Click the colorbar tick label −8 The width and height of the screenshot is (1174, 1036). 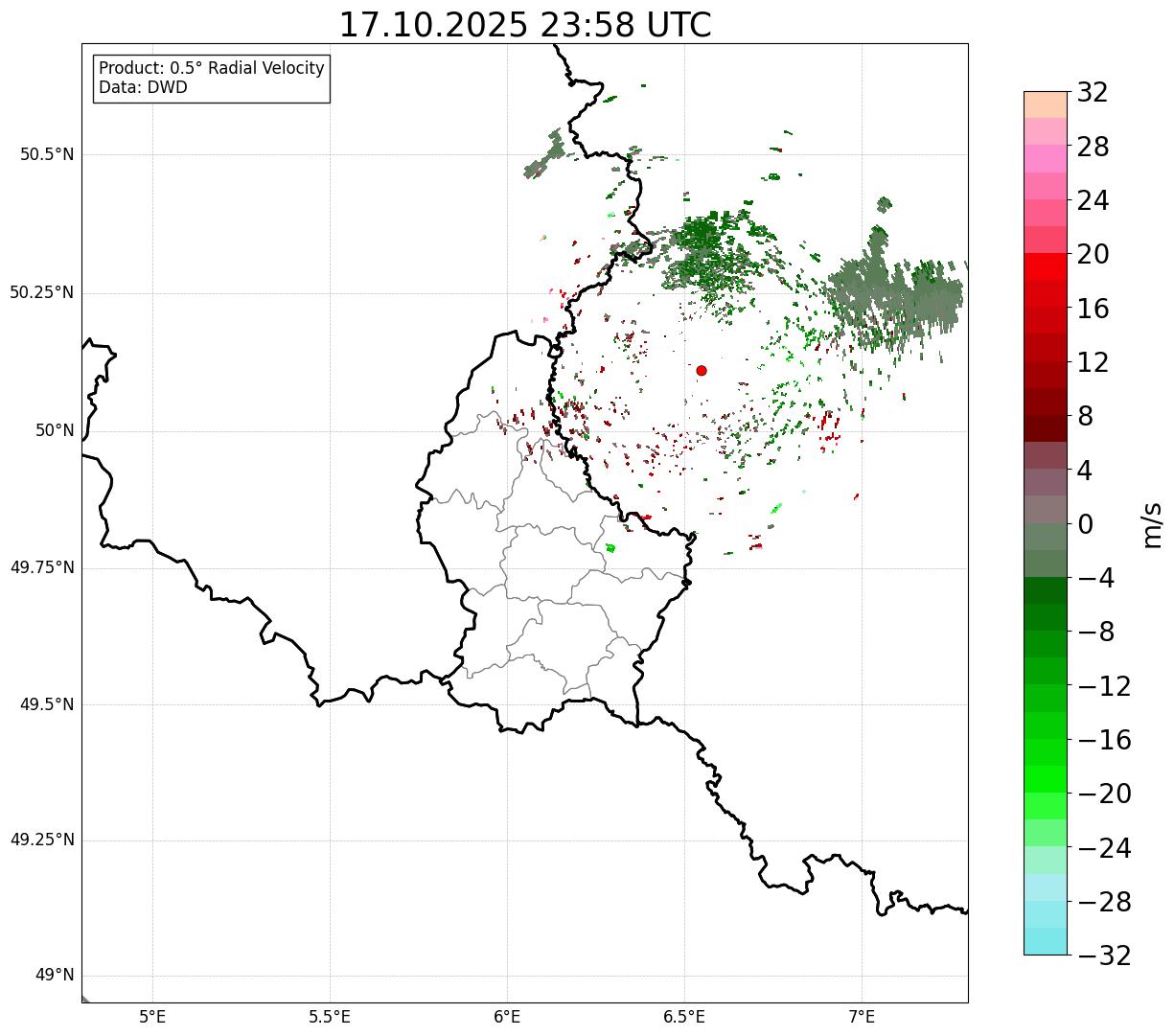(x=1095, y=633)
